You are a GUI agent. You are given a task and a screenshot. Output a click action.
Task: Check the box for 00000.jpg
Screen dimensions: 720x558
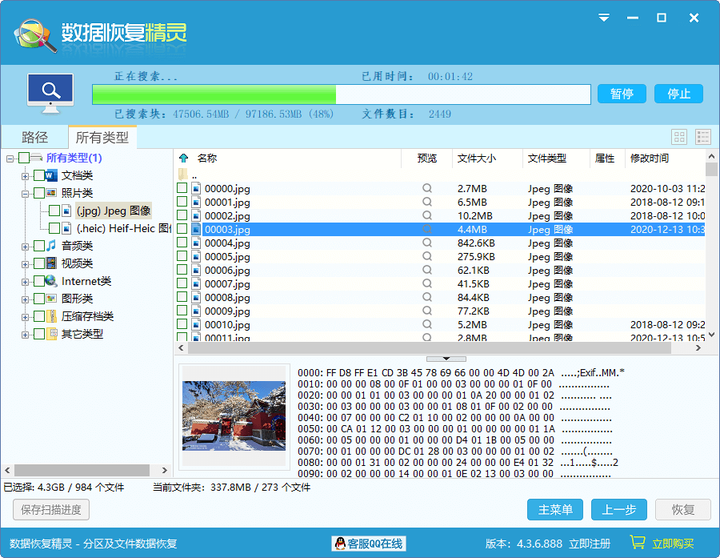coord(182,188)
